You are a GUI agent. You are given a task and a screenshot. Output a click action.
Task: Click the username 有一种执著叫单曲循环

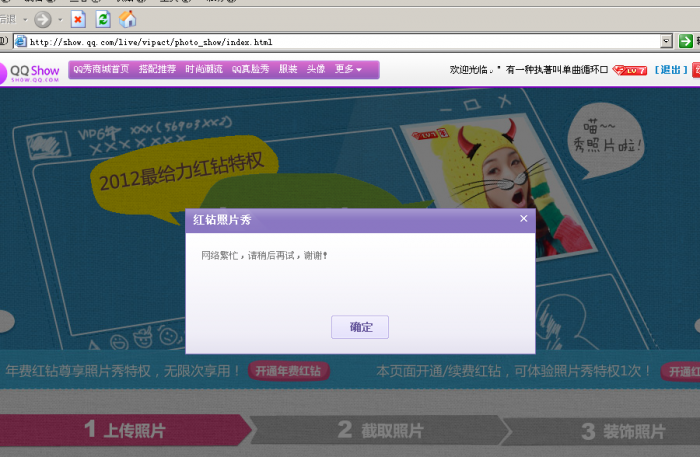tap(557, 70)
